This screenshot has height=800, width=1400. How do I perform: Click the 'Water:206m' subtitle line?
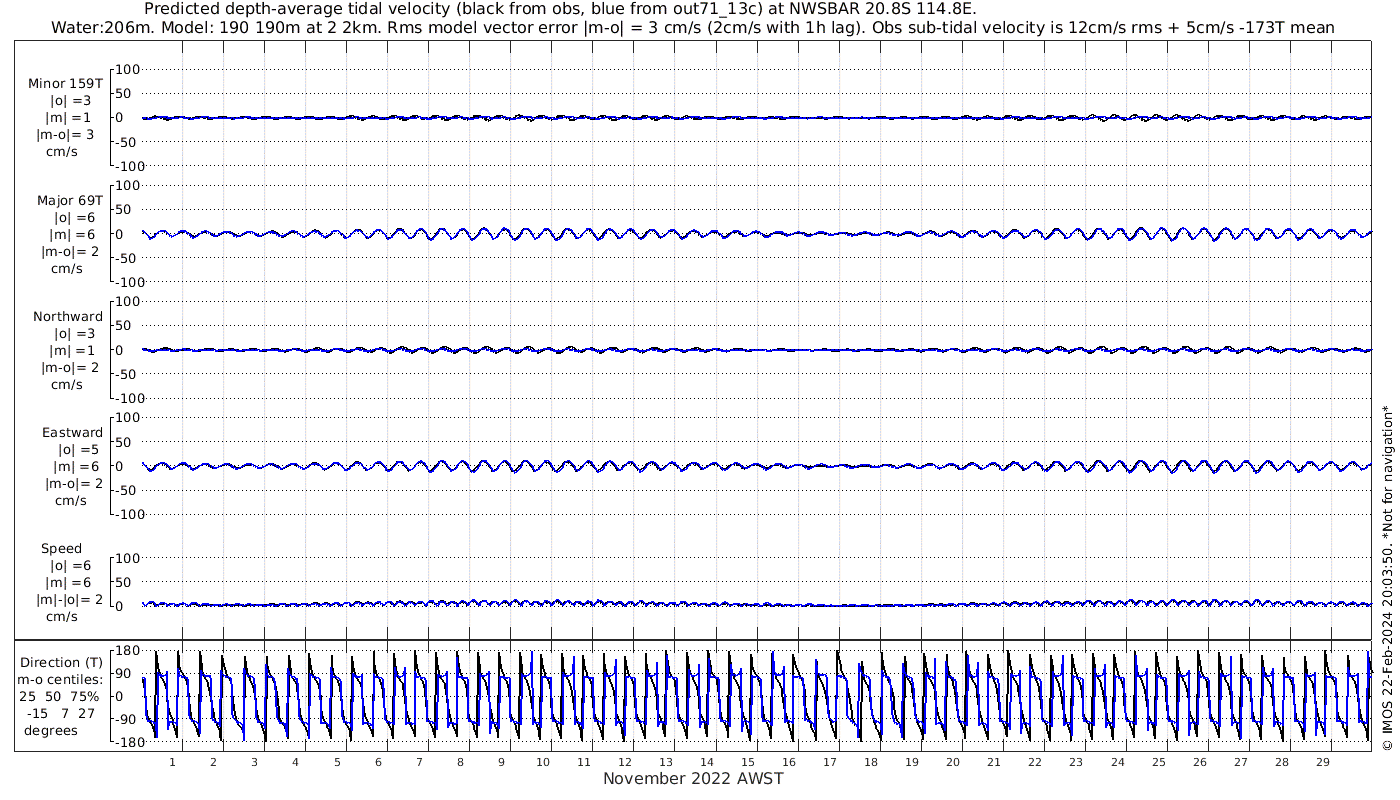[x=692, y=27]
